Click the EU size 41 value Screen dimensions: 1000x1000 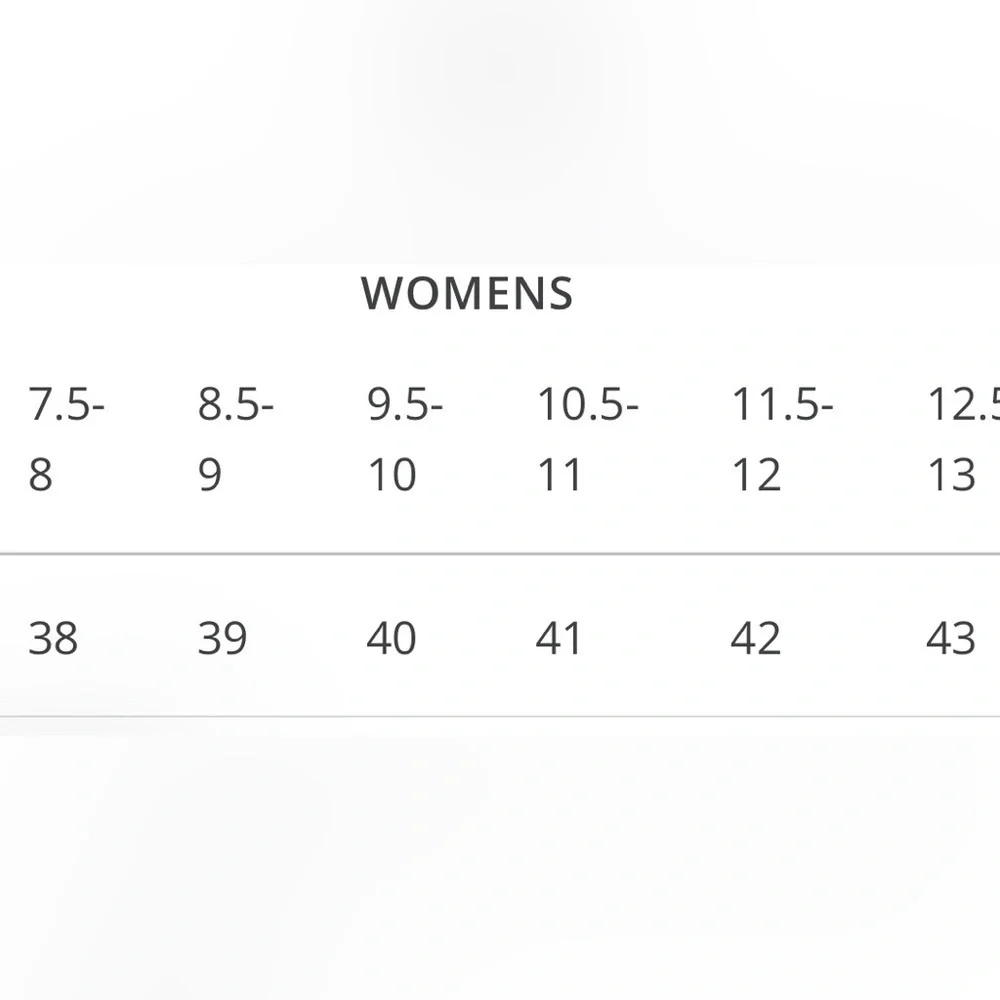[x=559, y=638]
